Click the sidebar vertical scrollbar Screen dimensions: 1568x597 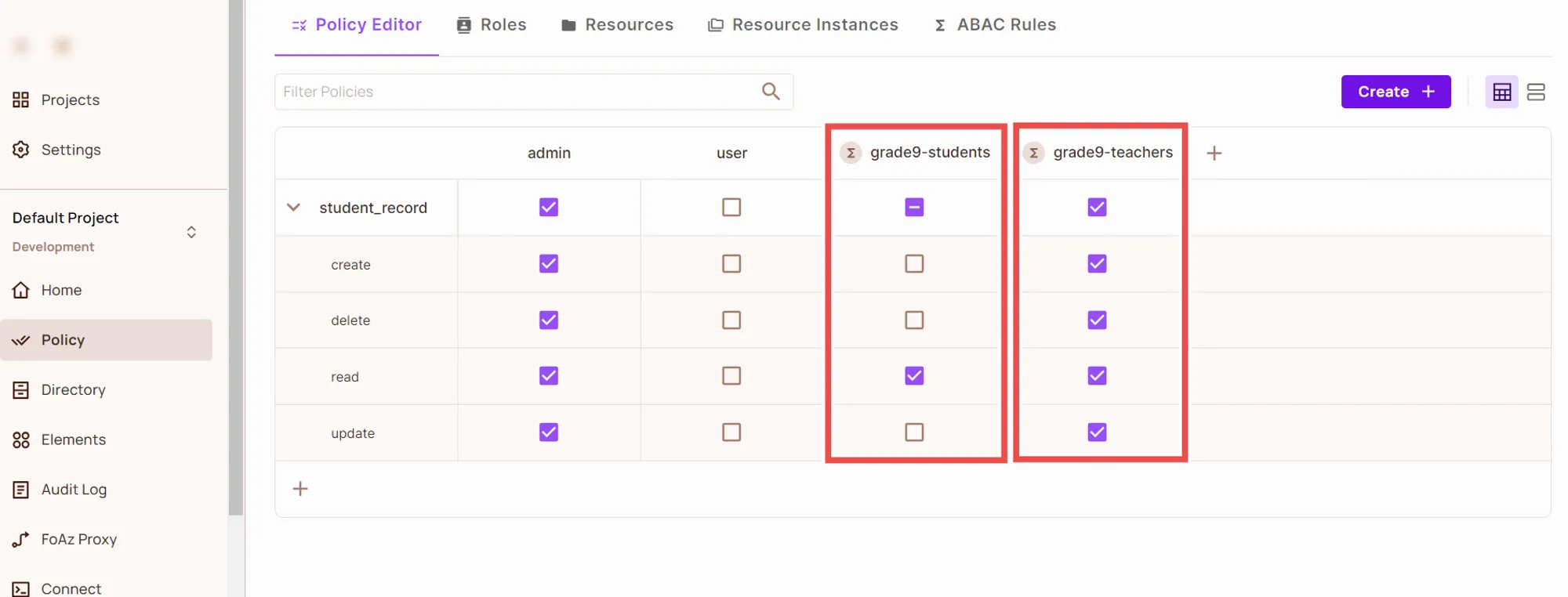[236, 259]
